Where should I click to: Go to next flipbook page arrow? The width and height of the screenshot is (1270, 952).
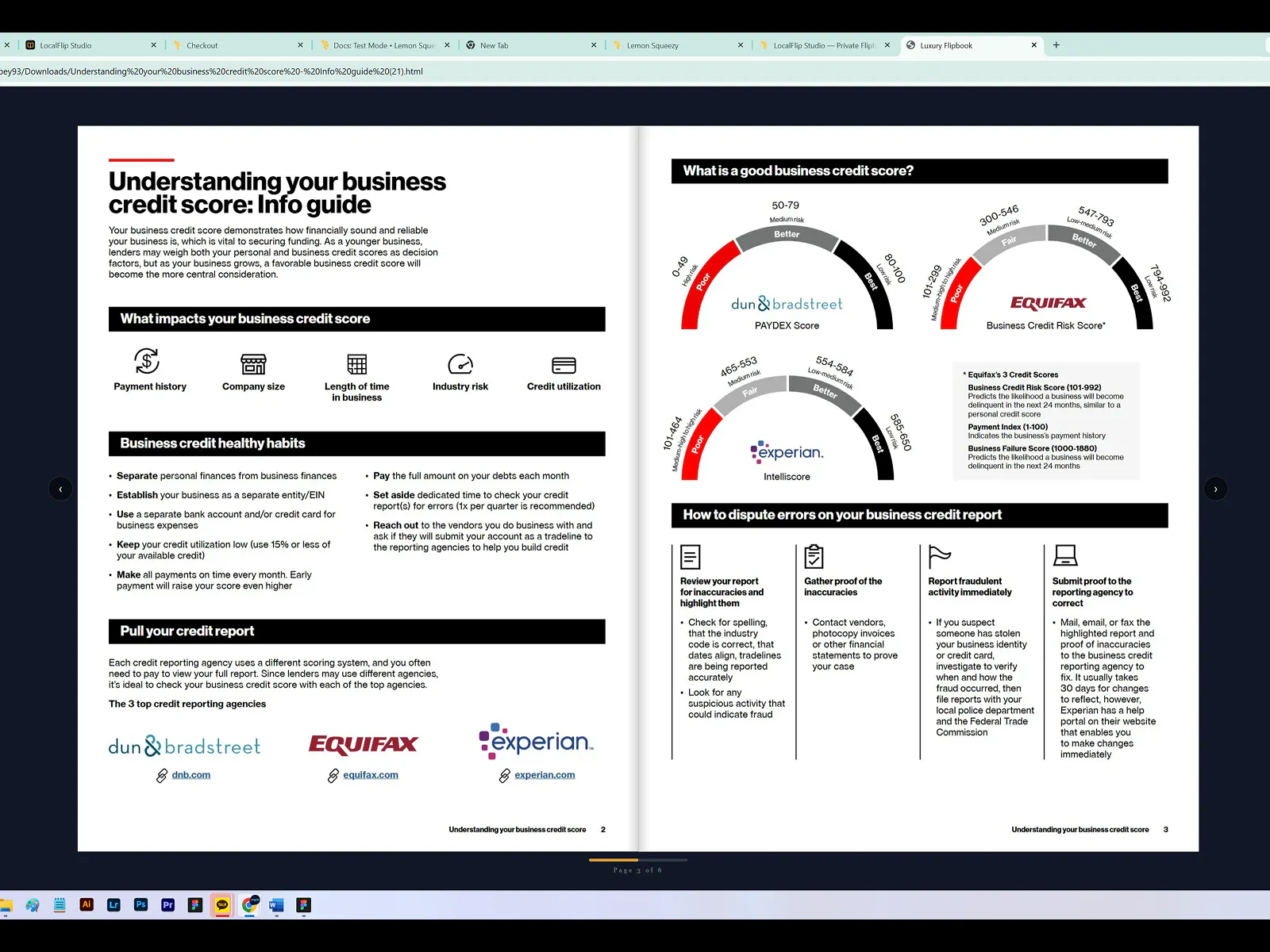1215,489
